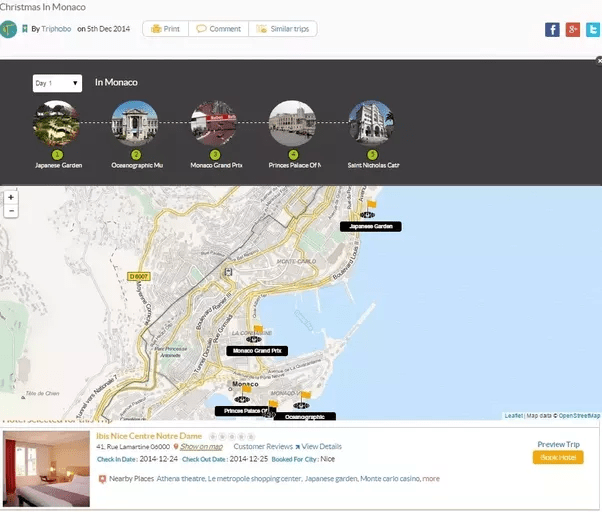The image size is (602, 512).
Task: Click the check in date 2014-12-24
Action: click(159, 459)
